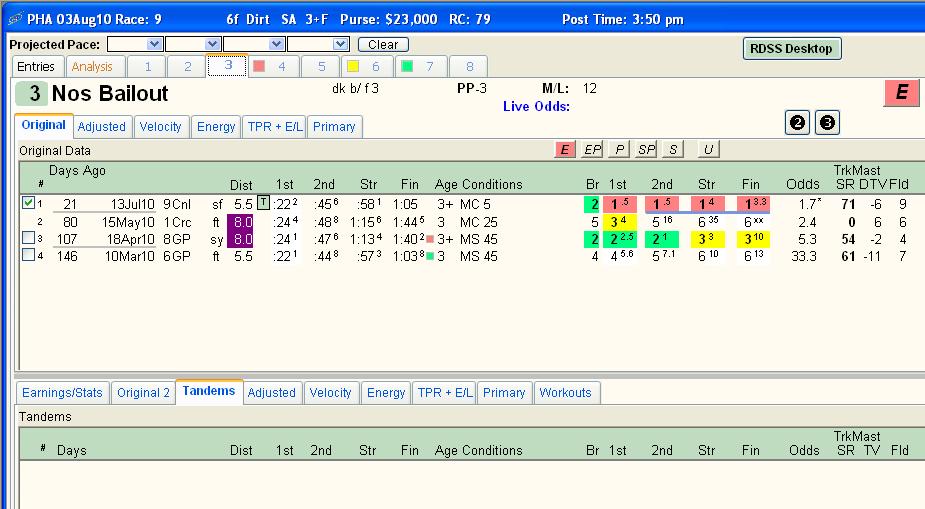This screenshot has height=509, width=925.
Task: Check the 18Apr10 pace line checkbox
Action: click(28, 238)
